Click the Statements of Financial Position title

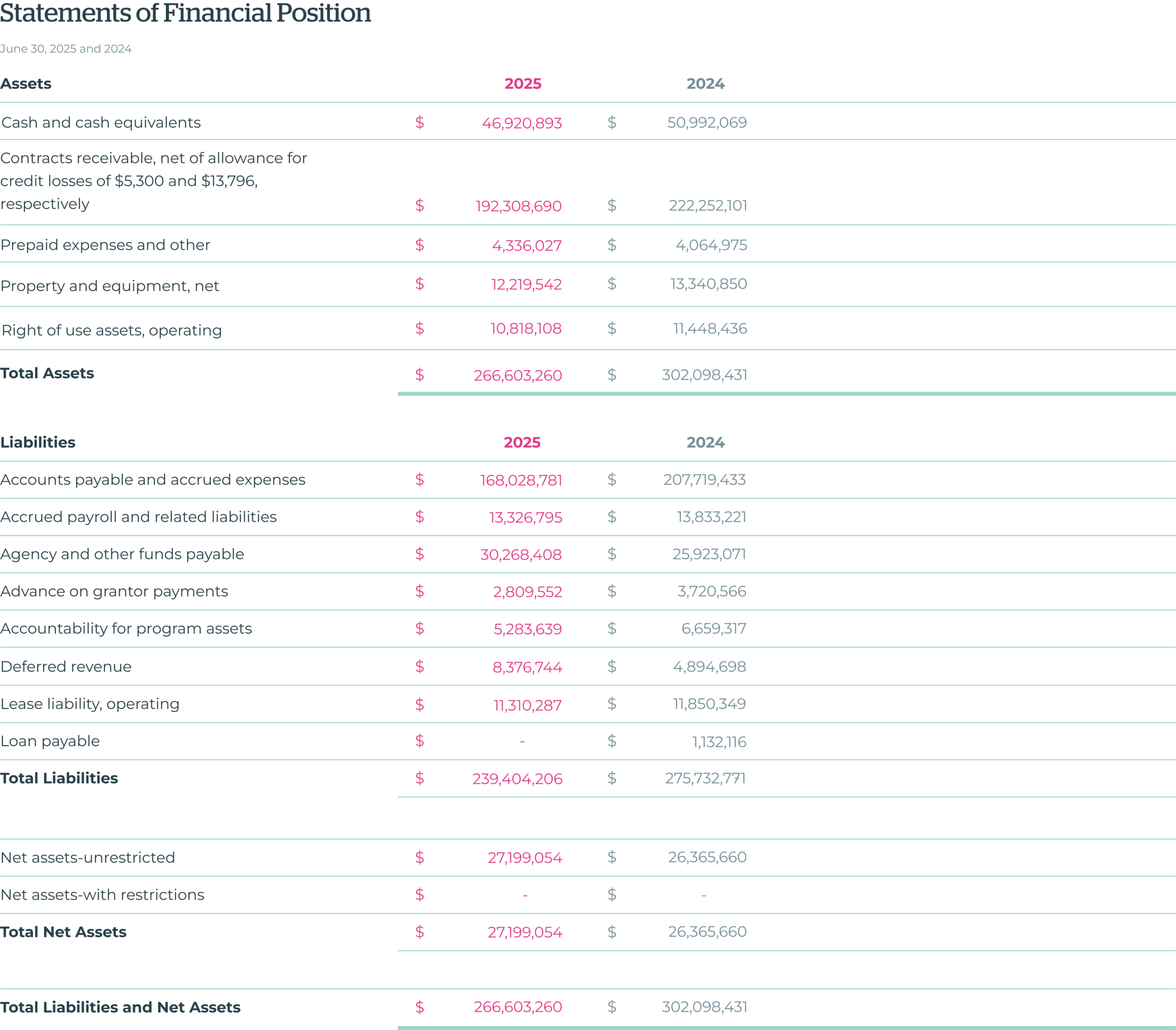coord(185,14)
